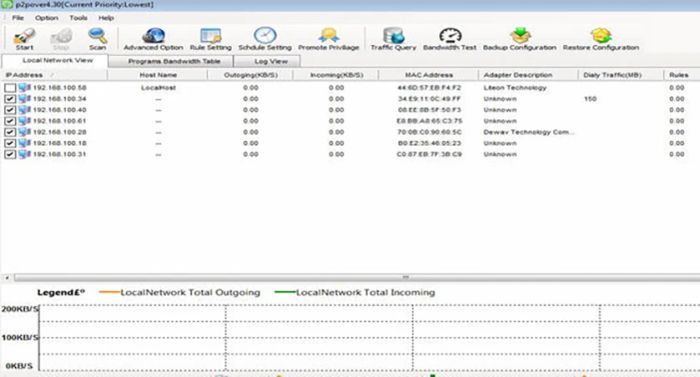Switch to Programs Bandwidth Table tab

tap(171, 61)
